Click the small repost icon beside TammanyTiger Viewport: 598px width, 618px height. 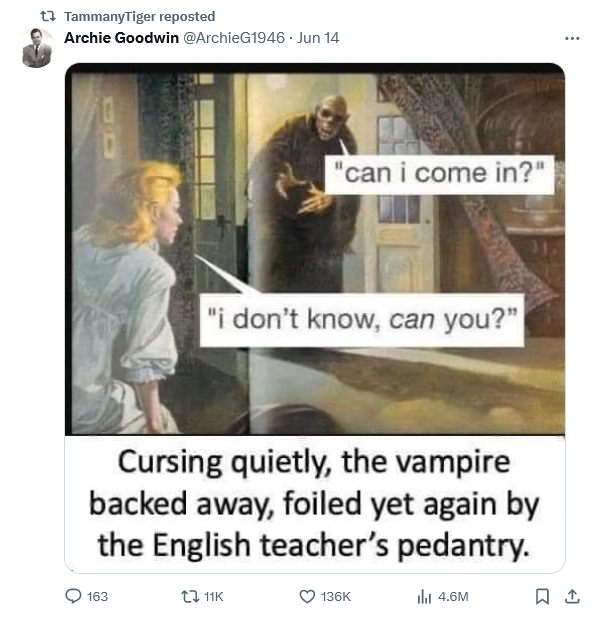pyautogui.click(x=48, y=17)
